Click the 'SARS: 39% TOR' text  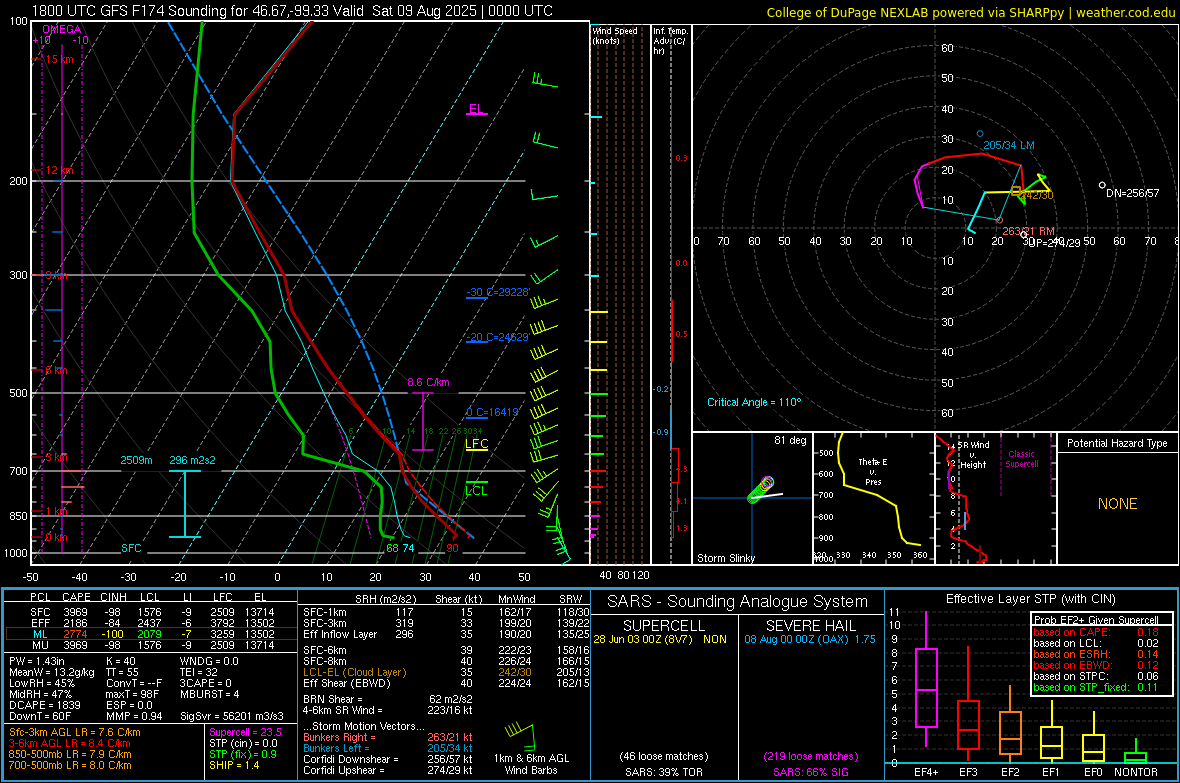[x=663, y=772]
